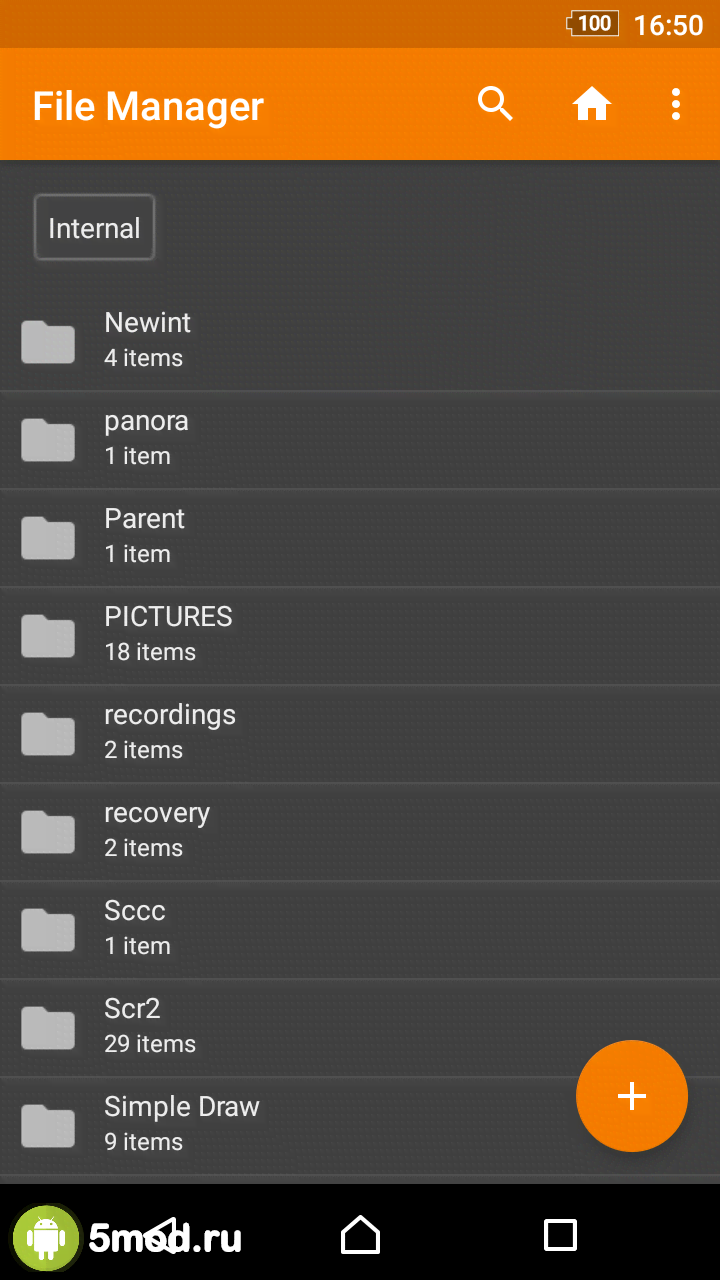Tap the recovery folder icon
The height and width of the screenshot is (1280, 720).
coord(48,831)
